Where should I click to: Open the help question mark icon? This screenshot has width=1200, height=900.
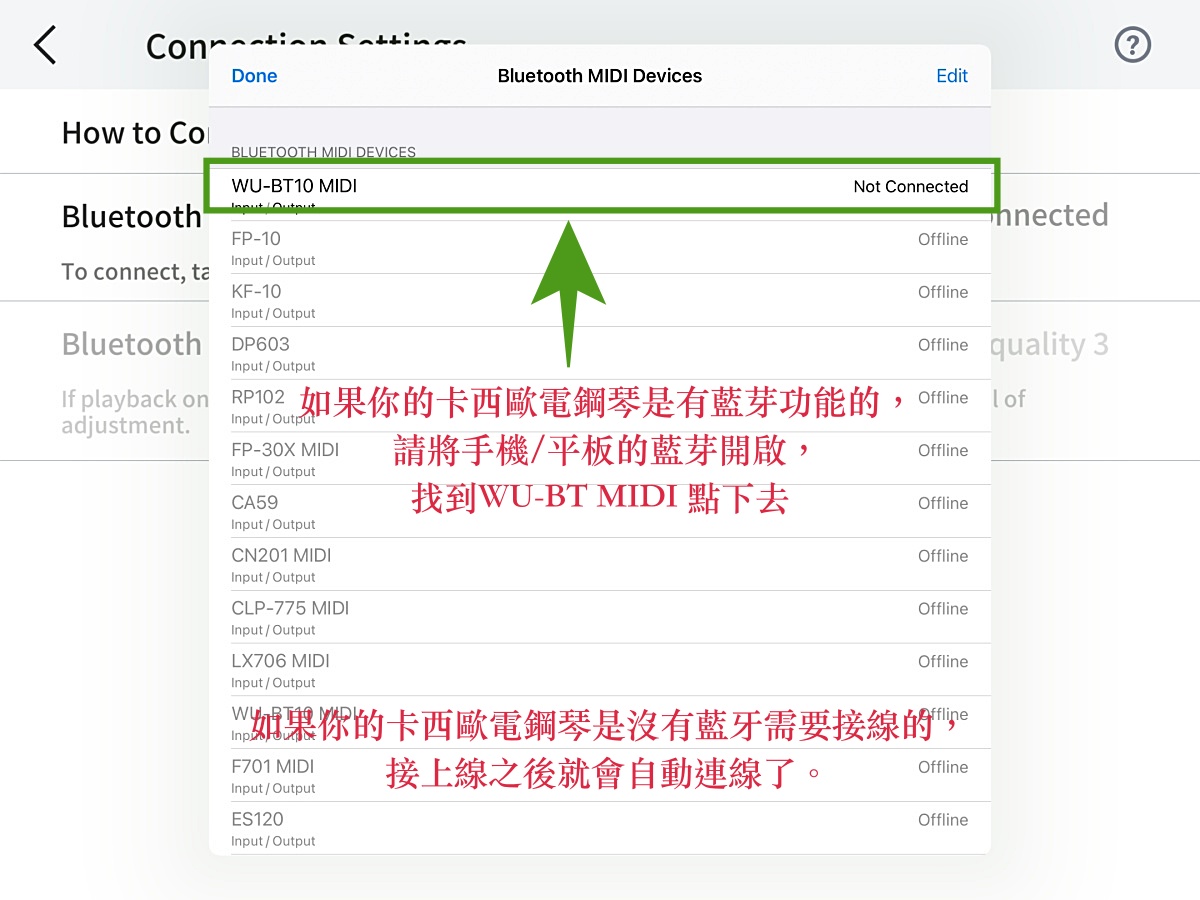(1133, 45)
